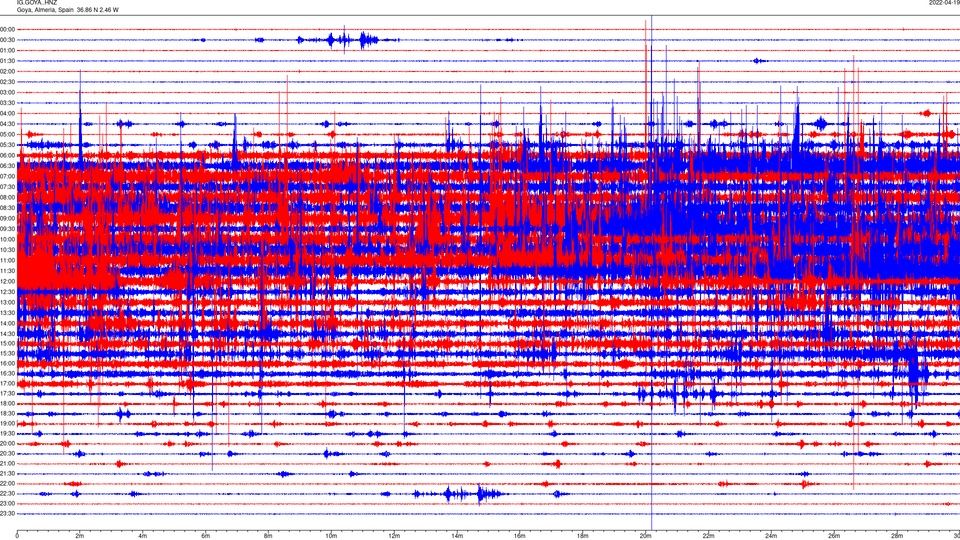960x540 pixels.
Task: Click the 23:00 hour label
Action: (x=7, y=504)
